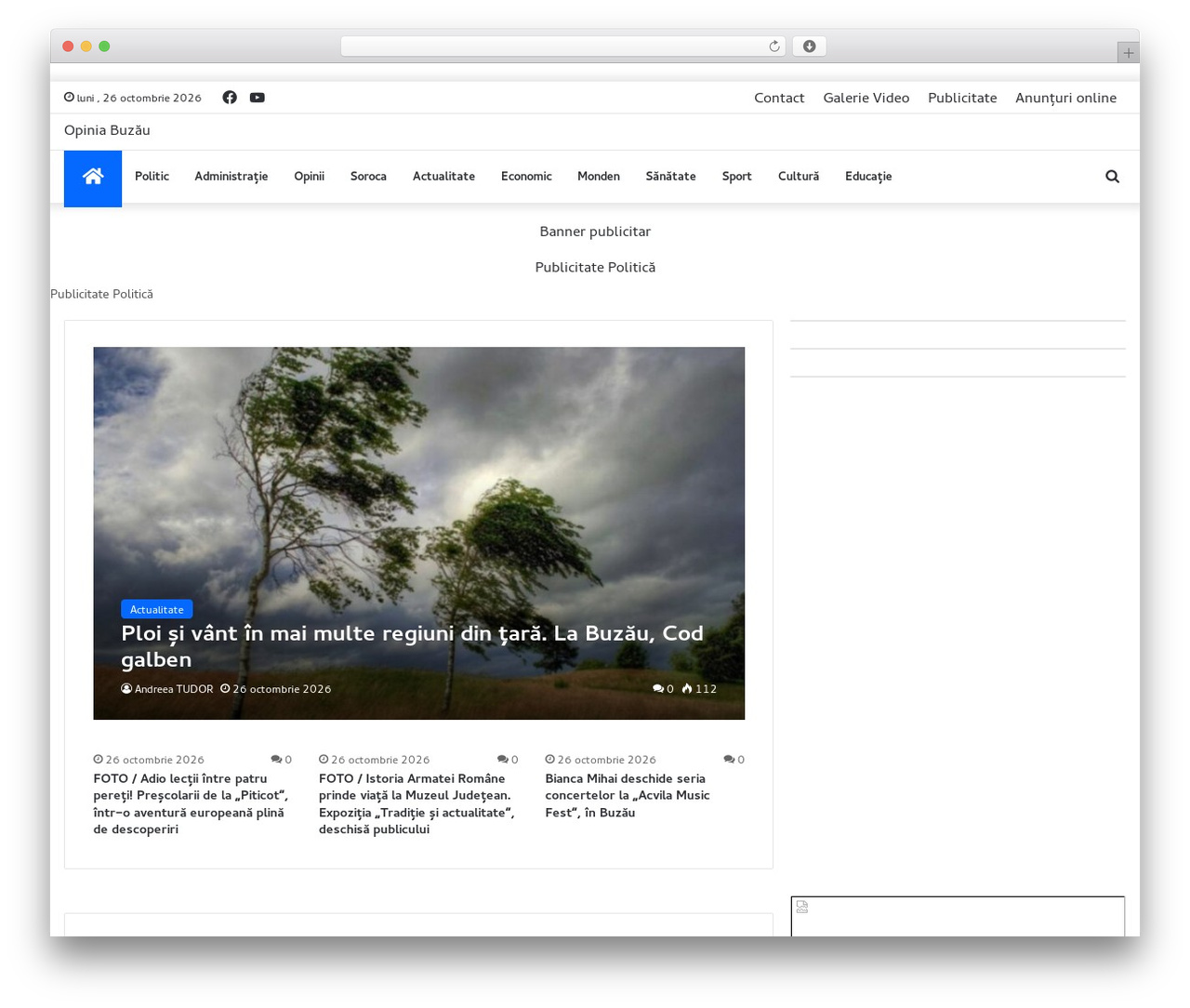Click comments icon on the featured storm article
This screenshot has height=1008, width=1190.
[658, 689]
